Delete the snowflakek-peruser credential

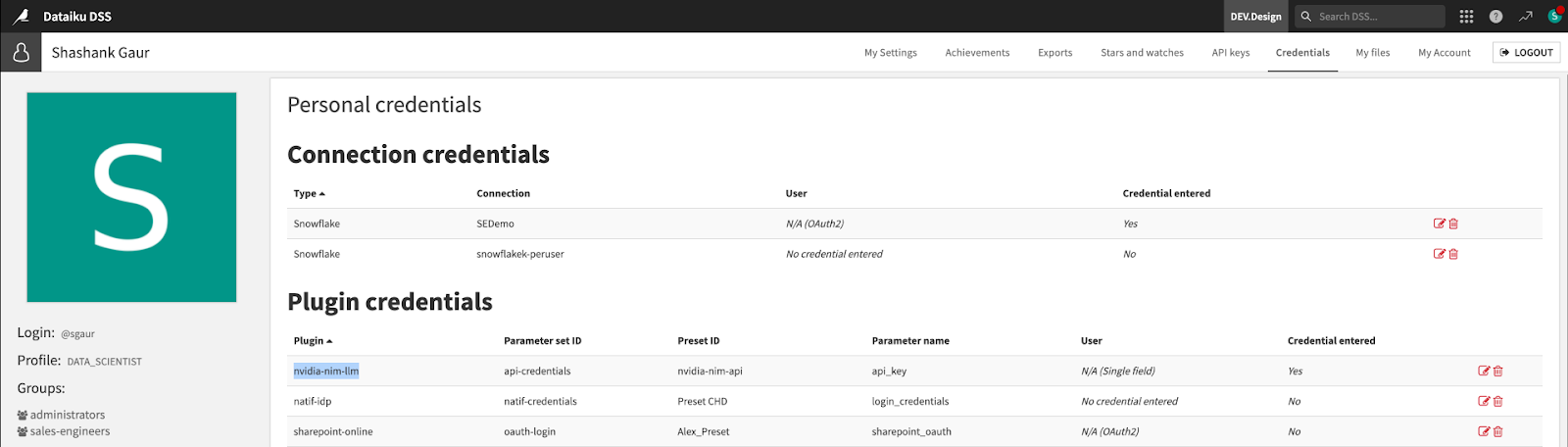coord(1453,254)
